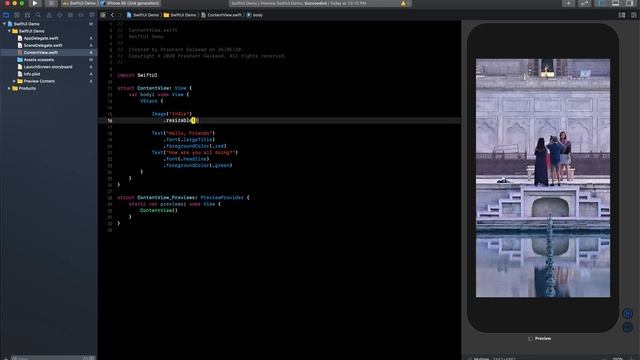Open the Find navigator magnifier icon
Viewport: 640px width, 360px height.
pos(38,15)
